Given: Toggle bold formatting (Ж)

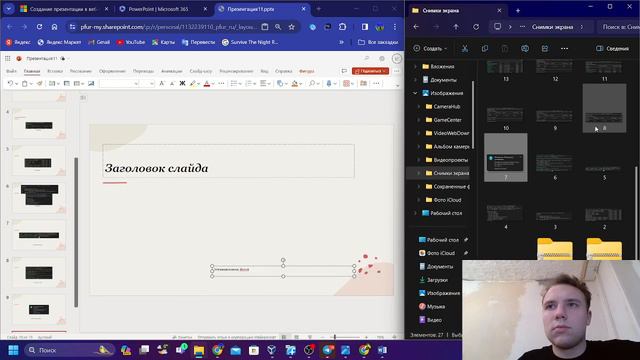Looking at the screenshot, I should pyautogui.click(x=182, y=83).
